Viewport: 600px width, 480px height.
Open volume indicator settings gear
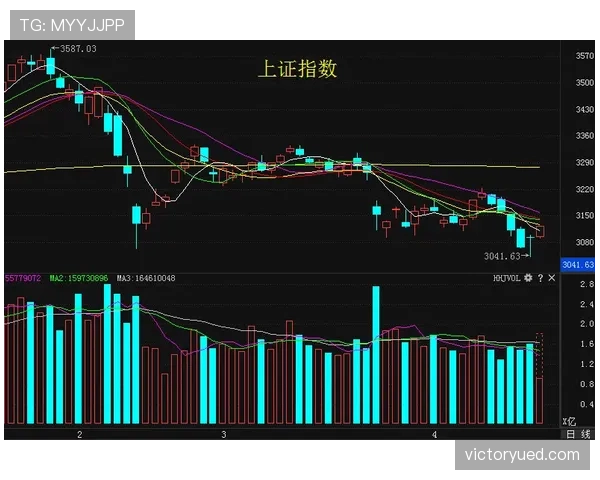528,278
